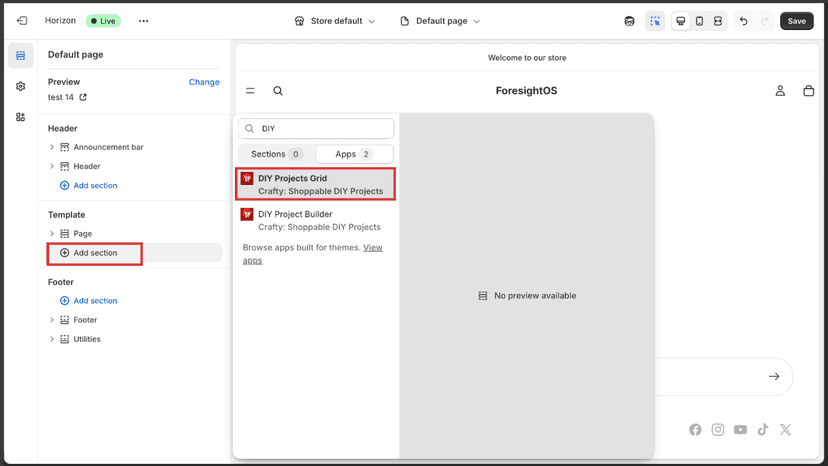Open the shopping cart bag icon

pyautogui.click(x=808, y=91)
